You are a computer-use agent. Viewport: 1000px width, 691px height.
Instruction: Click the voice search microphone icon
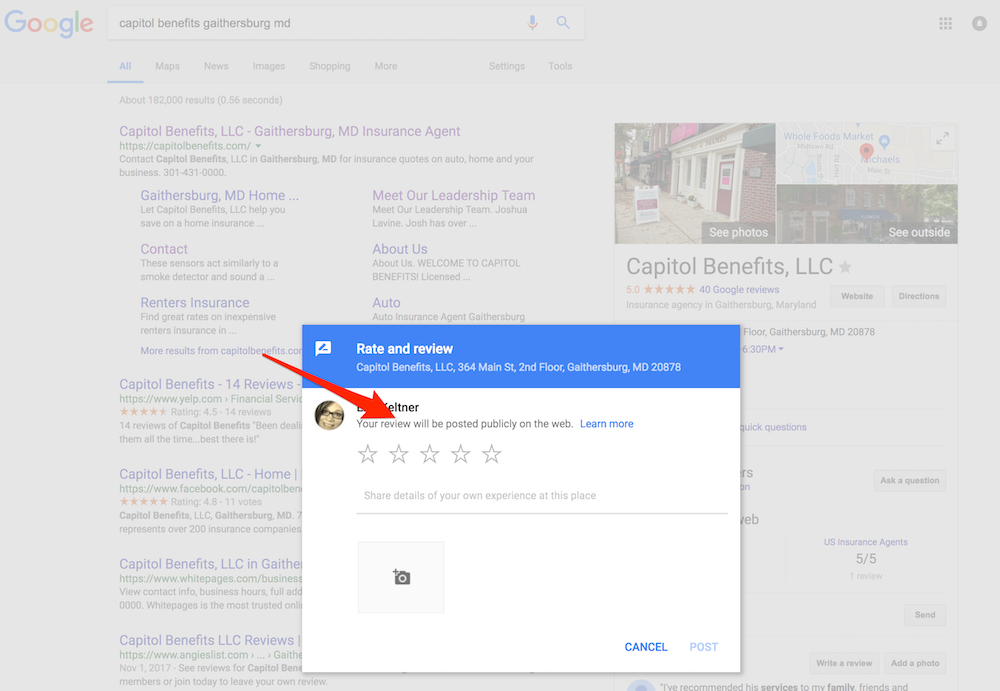pos(532,23)
